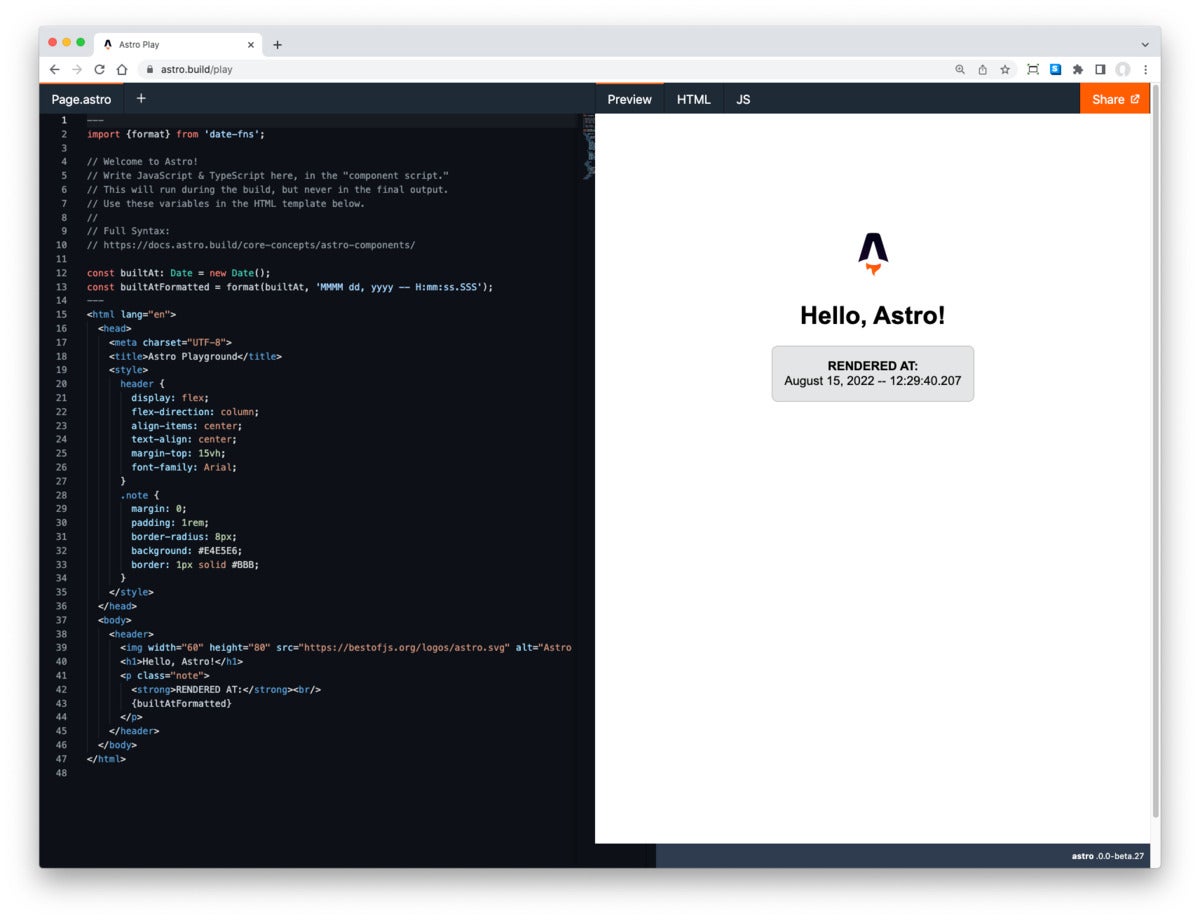Open the zoom magnifier in the address bar
Image resolution: width=1200 pixels, height=920 pixels.
tap(960, 70)
